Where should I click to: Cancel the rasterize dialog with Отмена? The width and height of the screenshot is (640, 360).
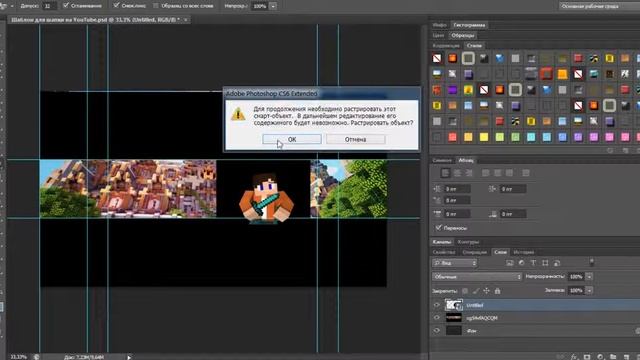[355, 139]
